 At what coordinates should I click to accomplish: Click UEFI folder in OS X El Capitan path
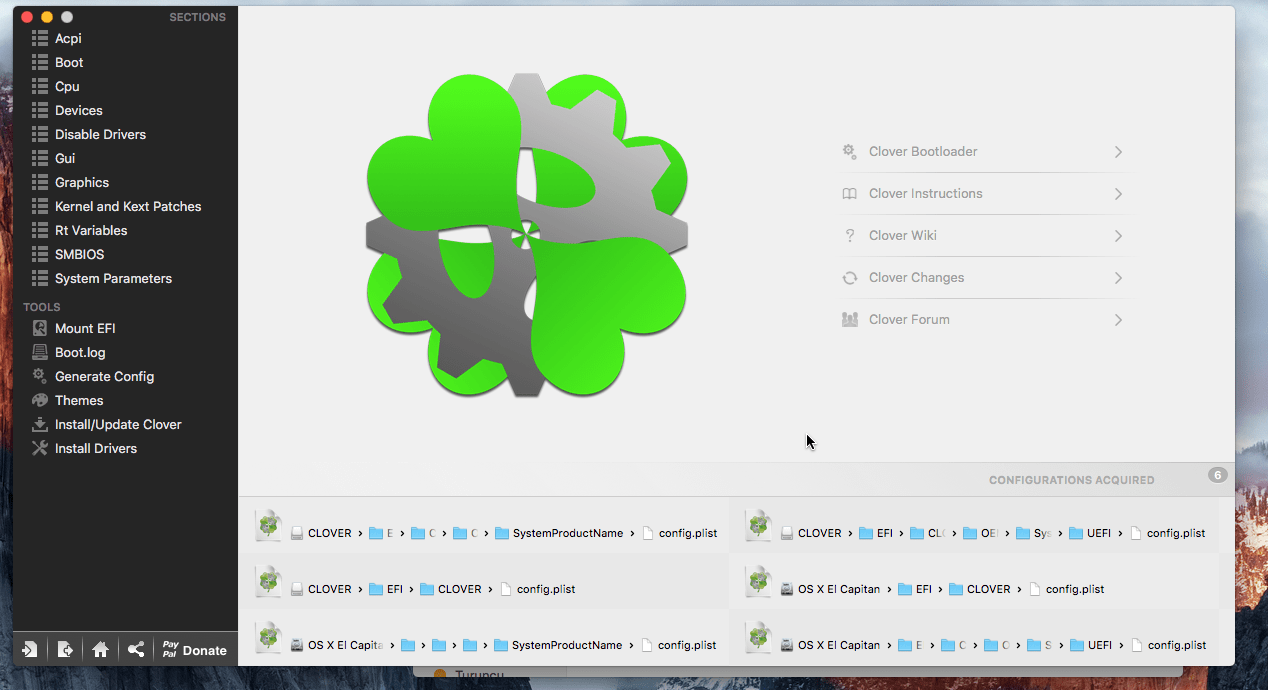[x=1090, y=645]
